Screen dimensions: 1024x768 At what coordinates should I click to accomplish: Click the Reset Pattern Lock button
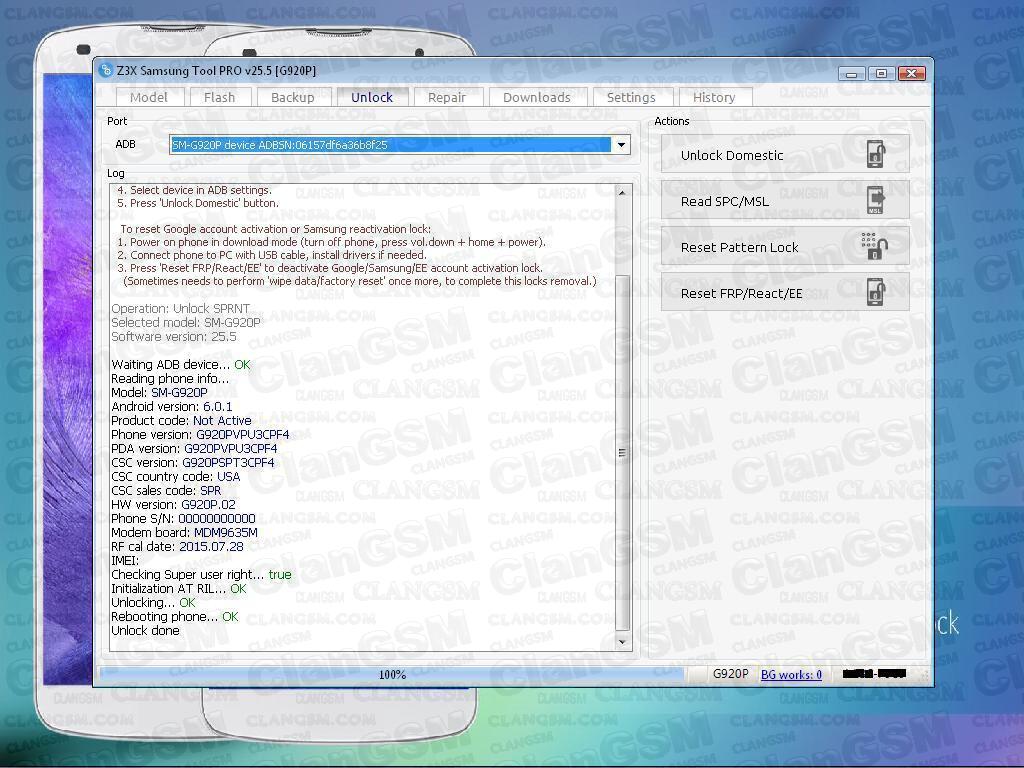785,246
